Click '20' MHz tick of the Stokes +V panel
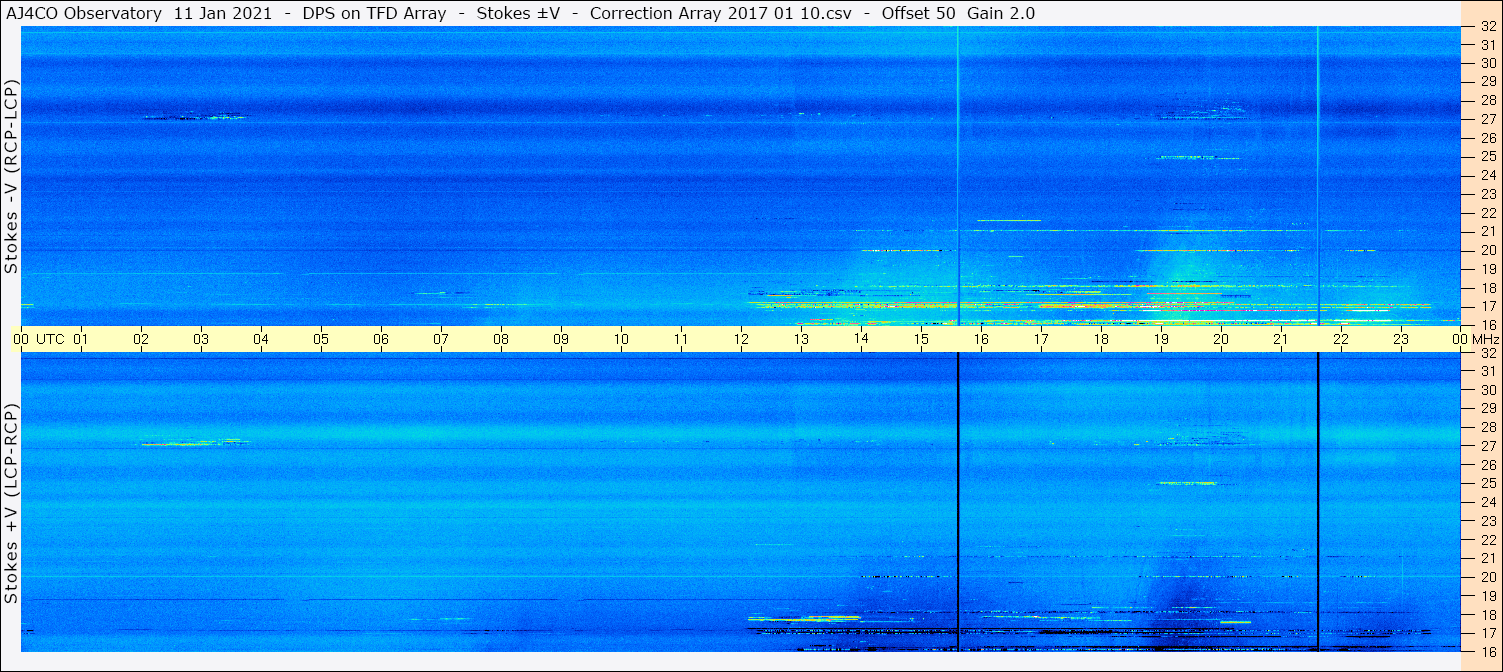Screen dimensions: 1503x672 click(x=1487, y=577)
